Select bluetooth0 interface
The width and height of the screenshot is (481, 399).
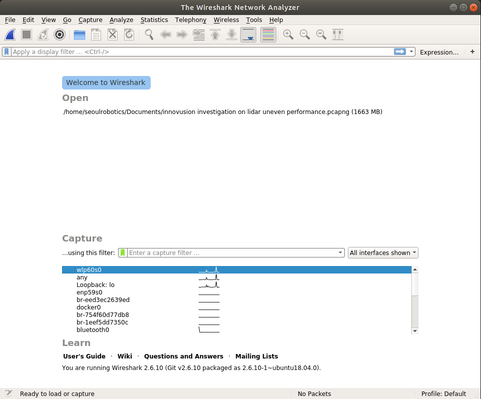(237, 330)
